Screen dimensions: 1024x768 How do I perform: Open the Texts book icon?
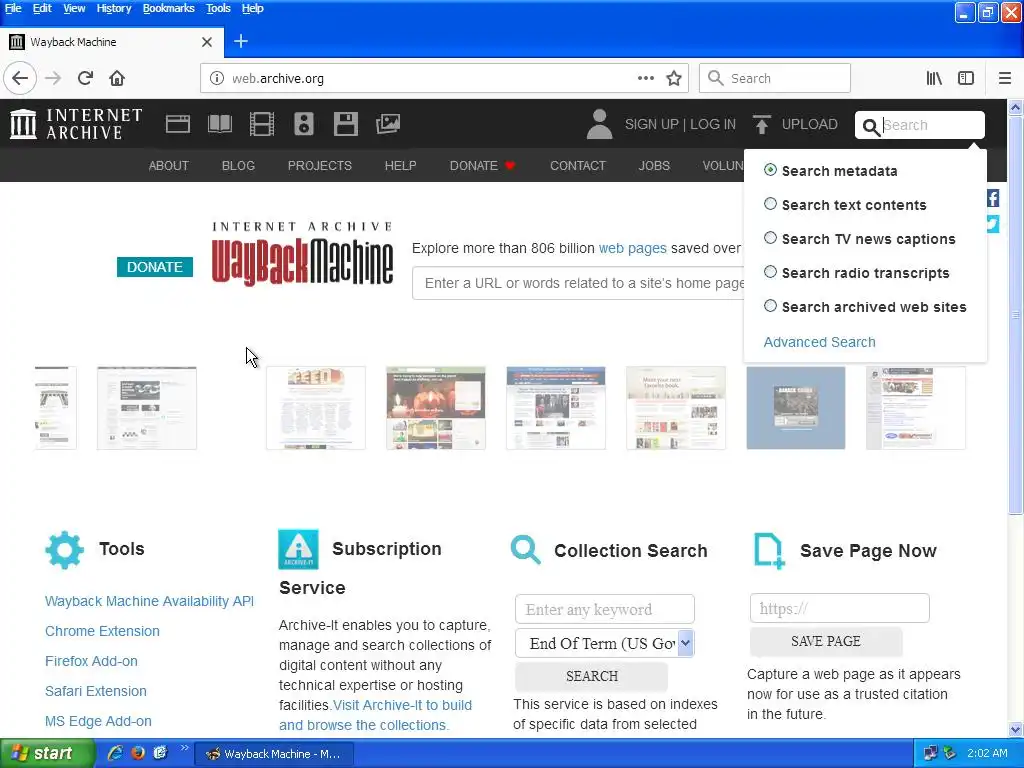point(219,124)
